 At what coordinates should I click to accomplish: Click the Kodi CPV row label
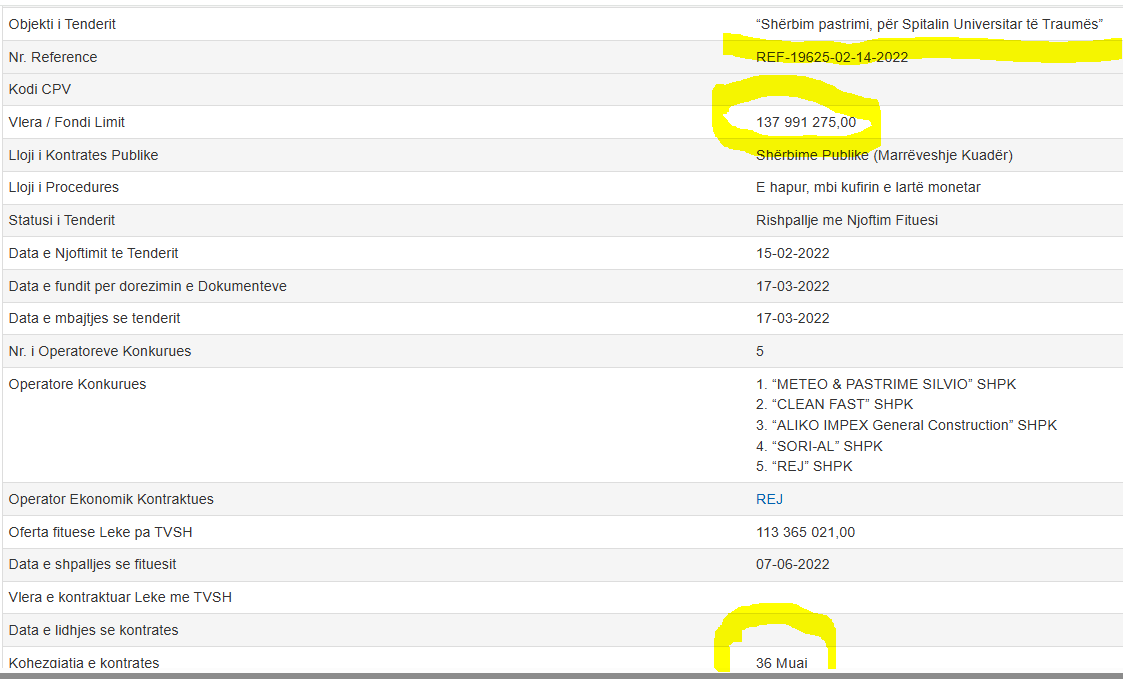[40, 89]
